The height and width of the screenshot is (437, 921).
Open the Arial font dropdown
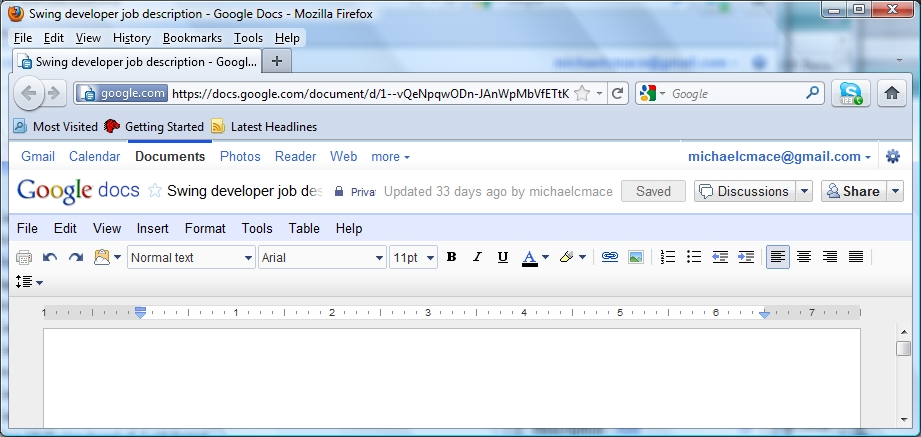[322, 257]
